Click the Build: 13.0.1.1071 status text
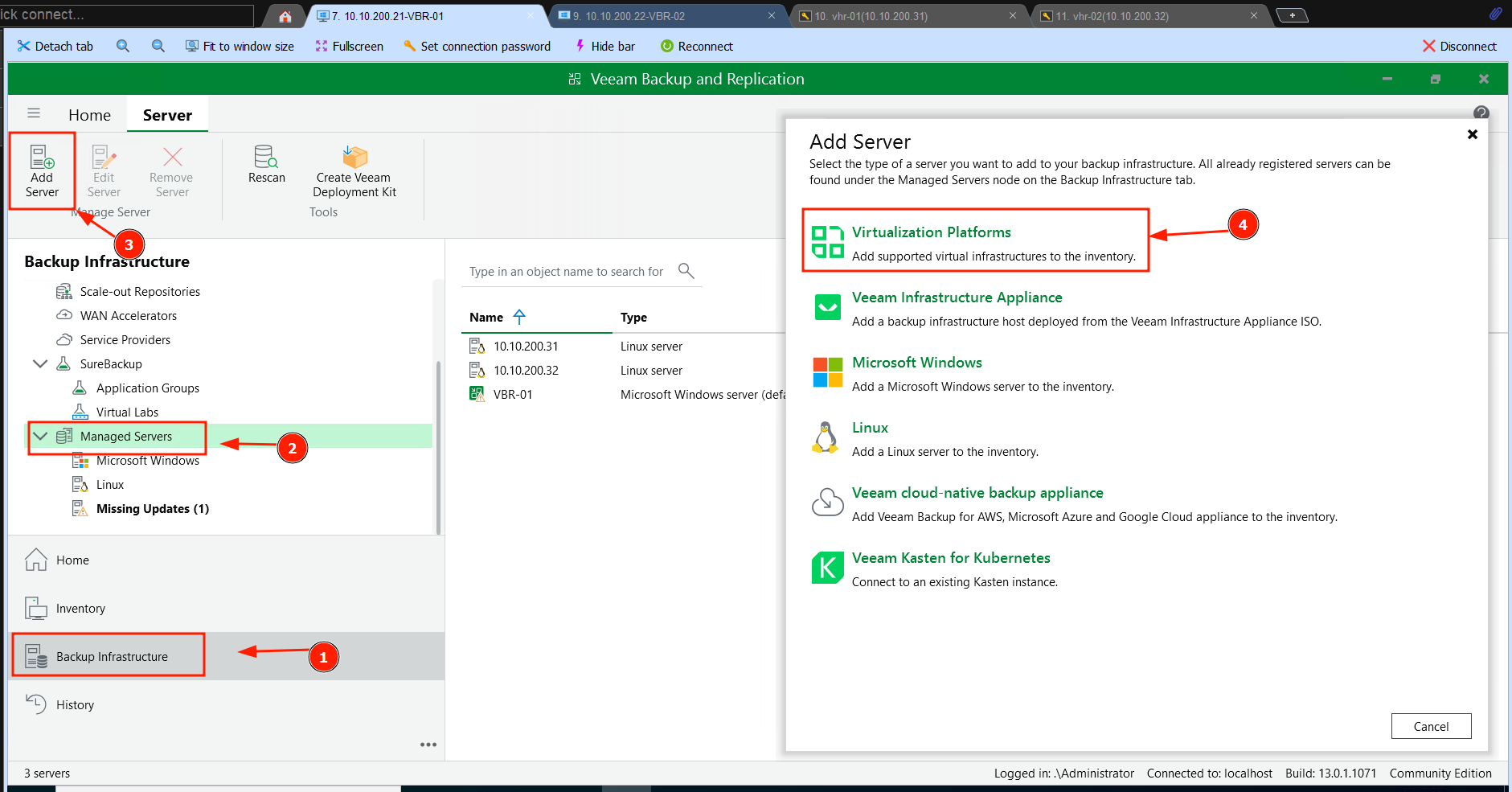 tap(1330, 773)
